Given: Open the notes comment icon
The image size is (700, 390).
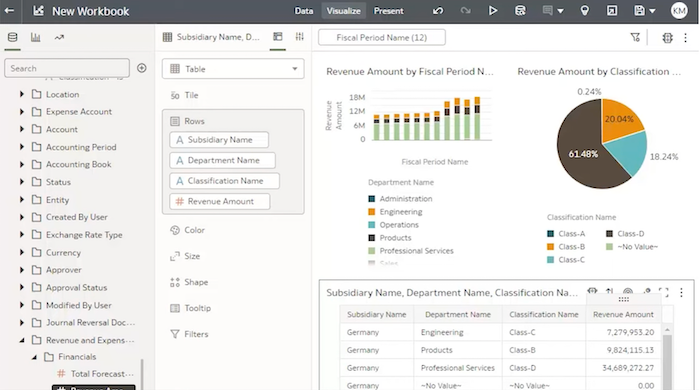Looking at the screenshot, I should point(548,10).
